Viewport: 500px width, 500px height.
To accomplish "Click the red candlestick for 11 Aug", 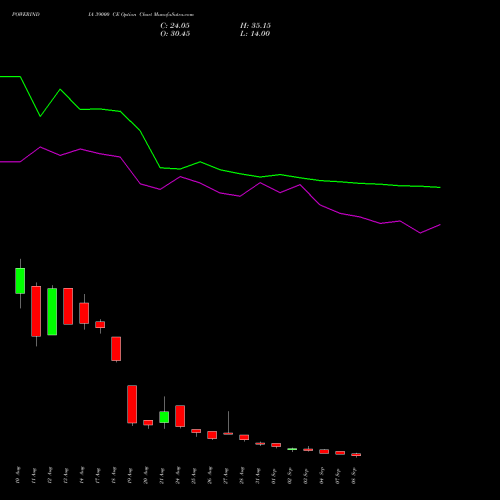I will [x=36, y=311].
